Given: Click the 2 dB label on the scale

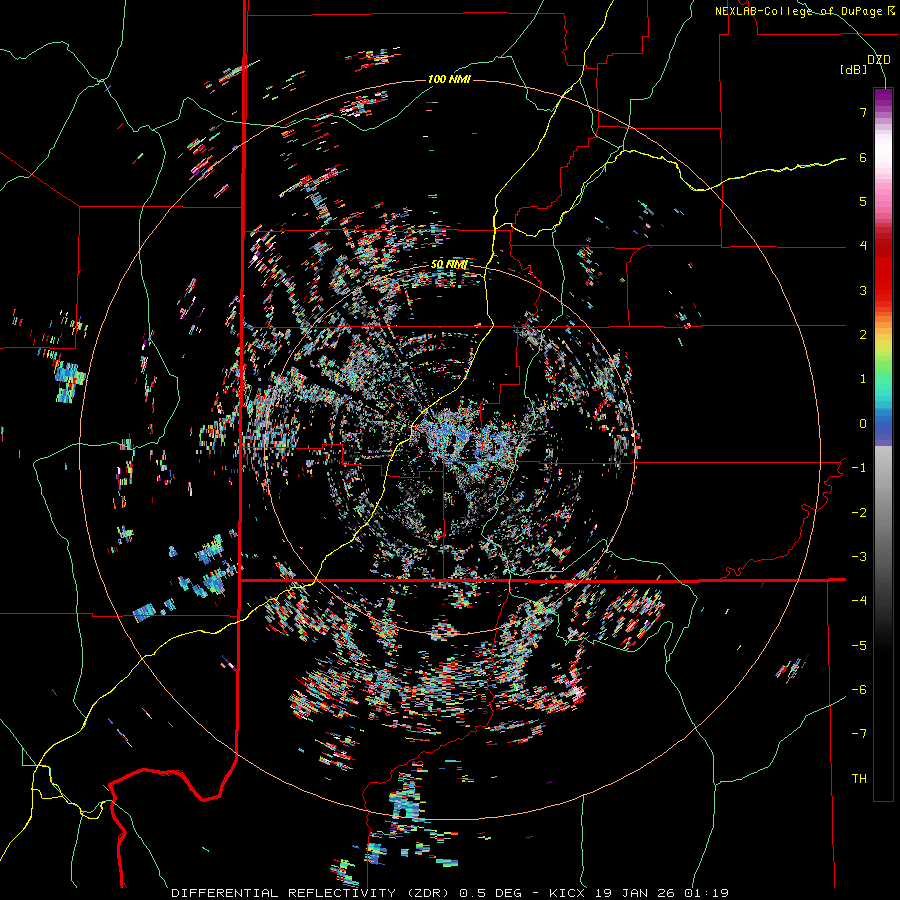Looking at the screenshot, I should (x=863, y=335).
